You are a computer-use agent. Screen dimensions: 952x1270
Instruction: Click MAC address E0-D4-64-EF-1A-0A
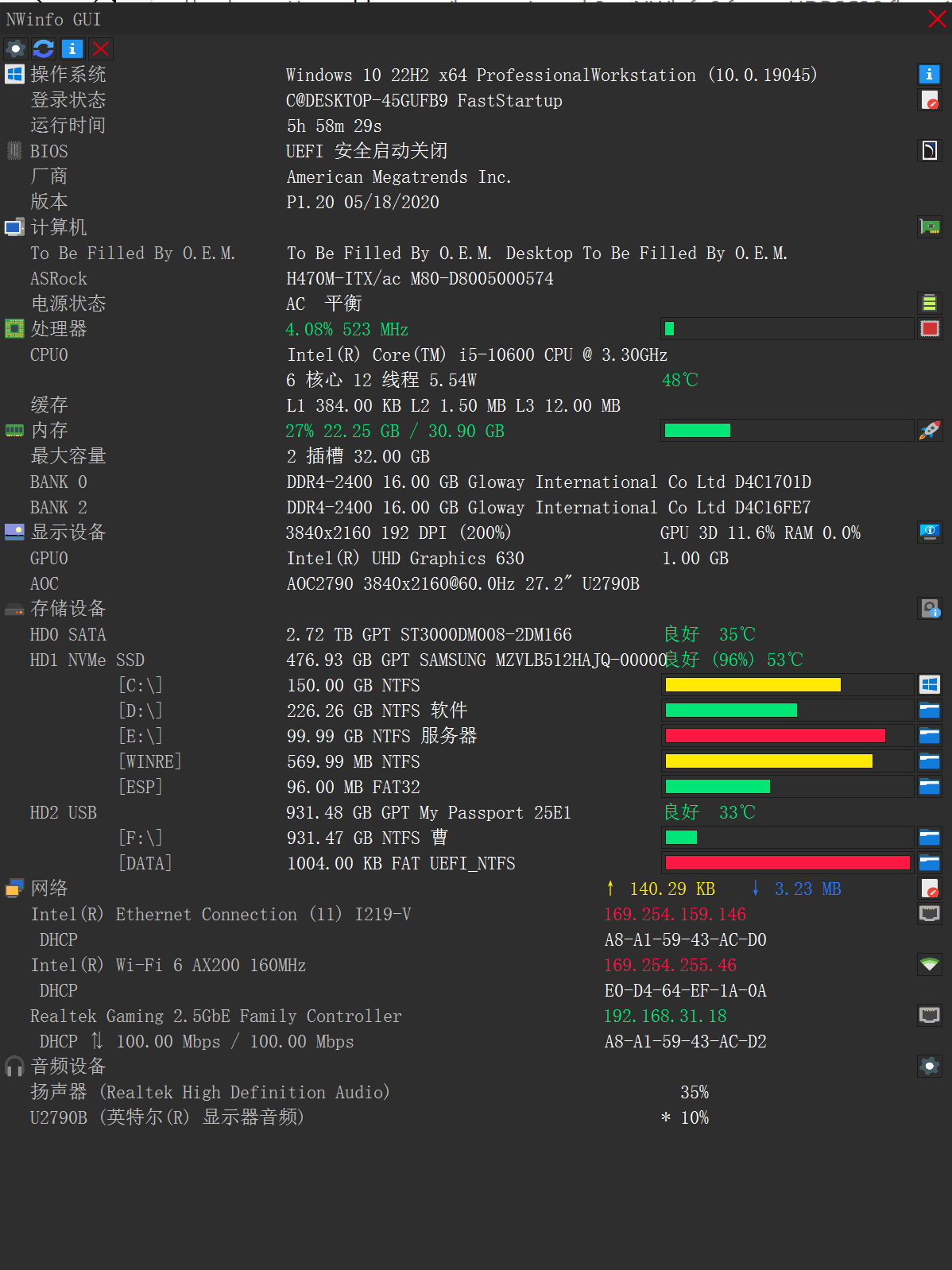click(686, 990)
